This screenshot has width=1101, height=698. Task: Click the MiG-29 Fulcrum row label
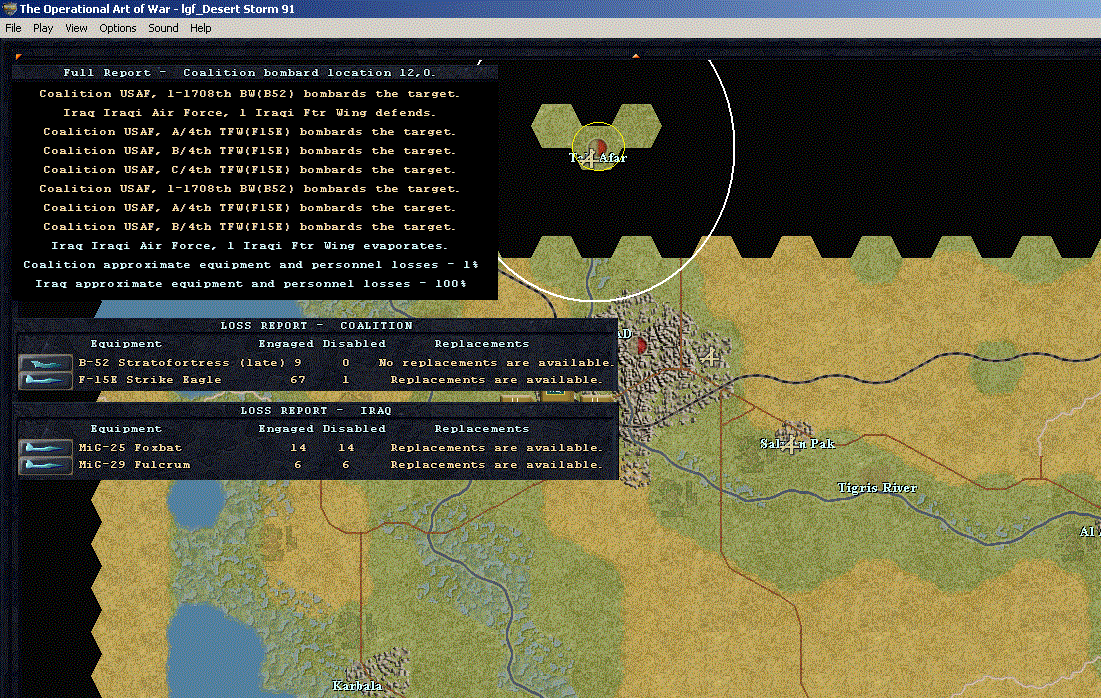coord(134,465)
